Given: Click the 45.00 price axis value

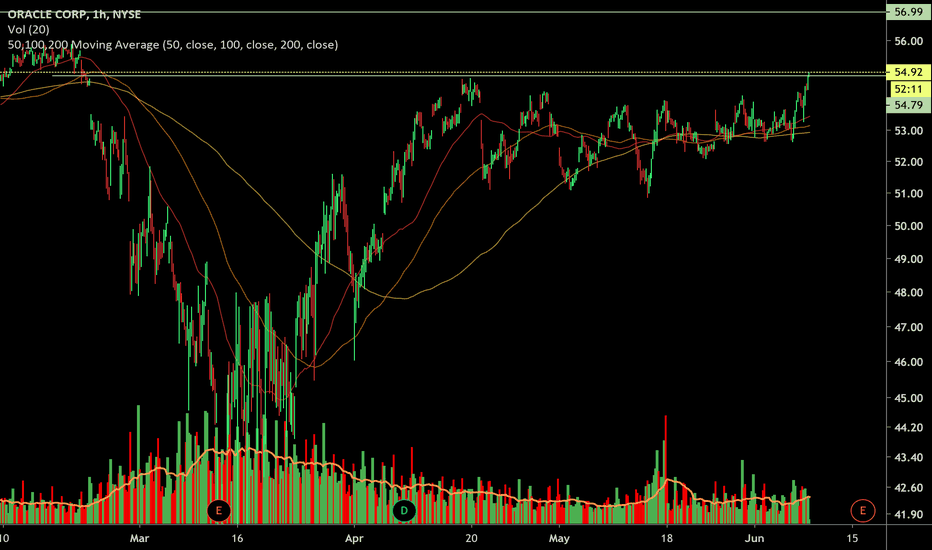Looking at the screenshot, I should tap(909, 398).
